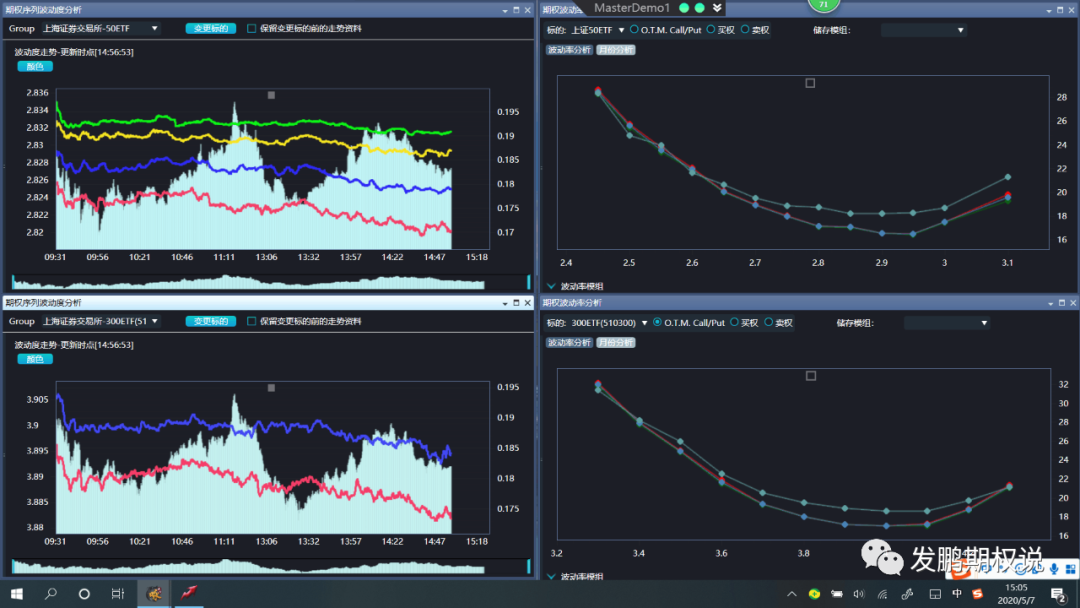This screenshot has width=1080, height=608.
Task: Click right handle of 300ETF chart range navigator
Action: click(529, 566)
